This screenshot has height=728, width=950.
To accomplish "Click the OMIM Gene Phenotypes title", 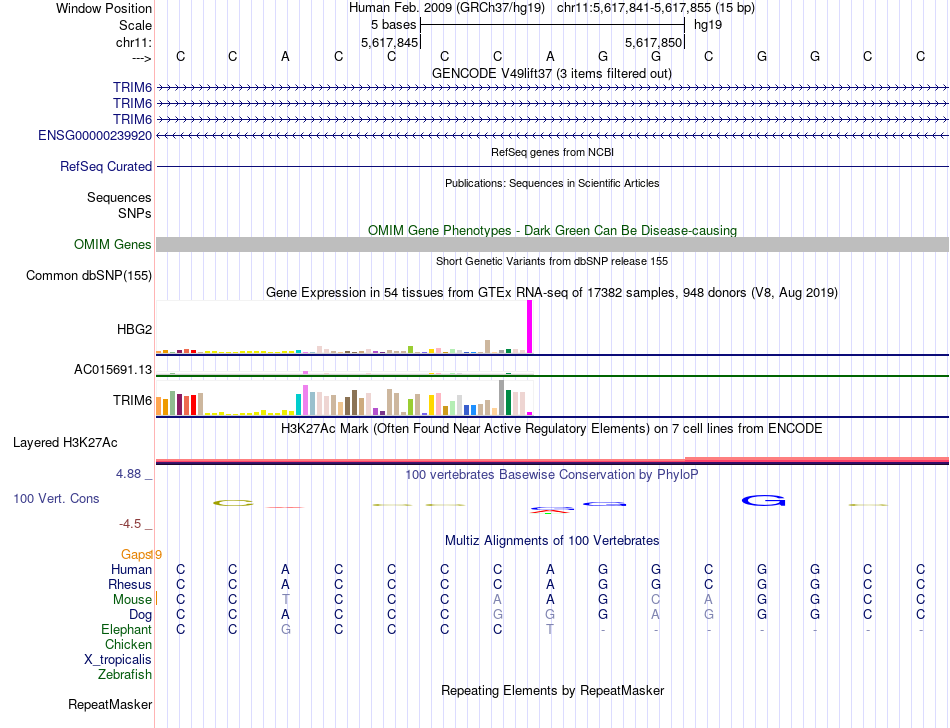I will point(553,230).
